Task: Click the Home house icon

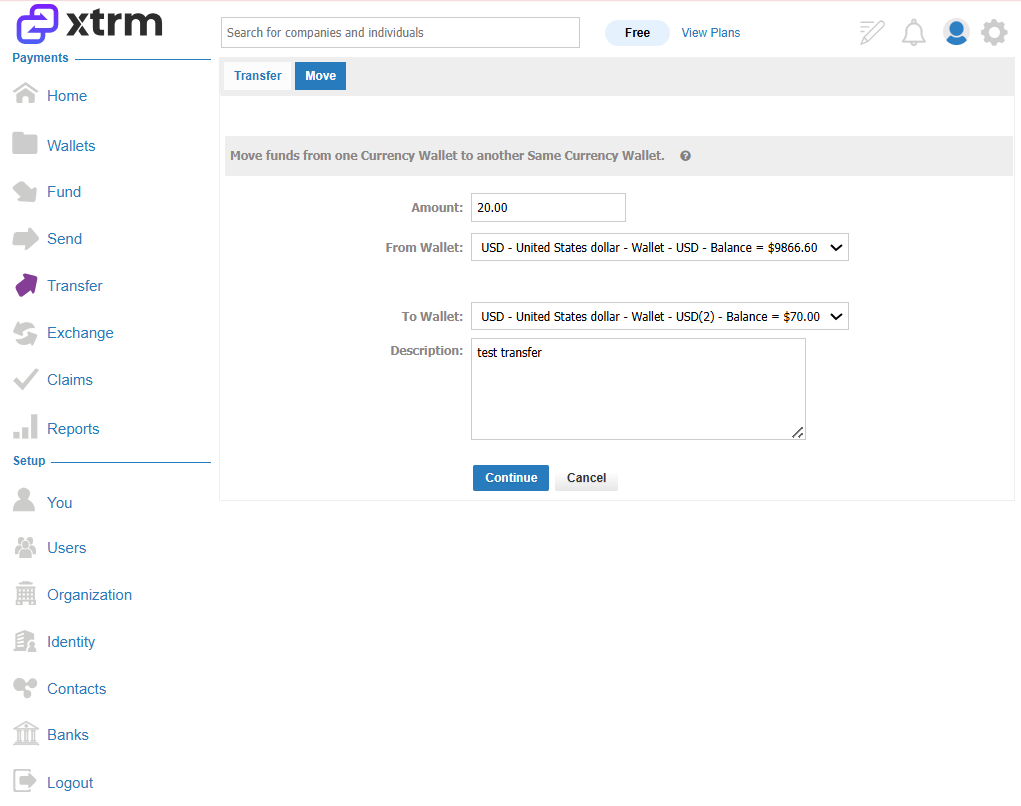Action: tap(25, 94)
